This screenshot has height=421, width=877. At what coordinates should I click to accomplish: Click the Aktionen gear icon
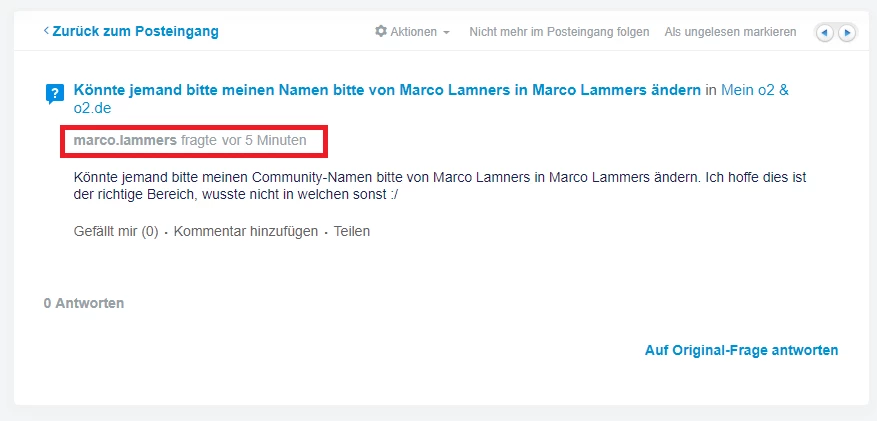click(x=380, y=32)
